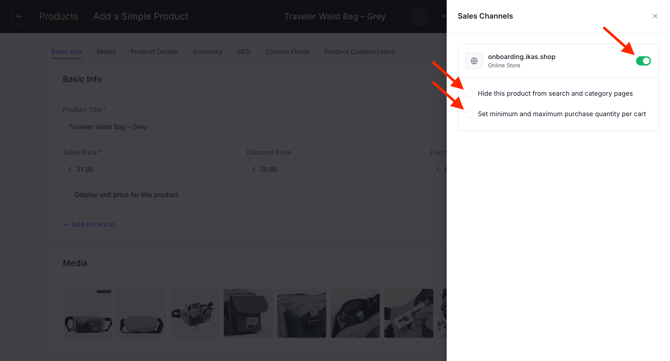Screen dimensions: 670x361
Task: Click the Add Price List link
Action: point(89,225)
